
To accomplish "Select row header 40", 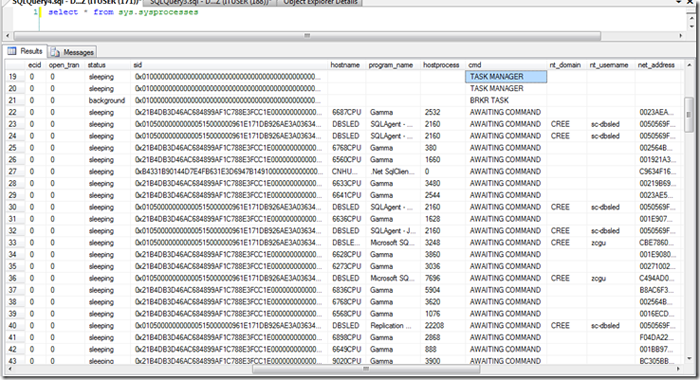I will click(15, 326).
